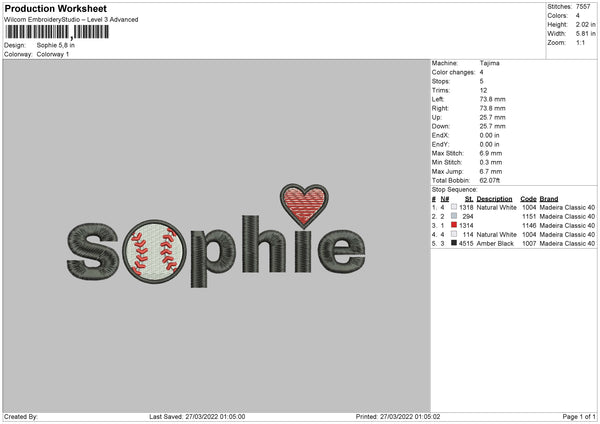Click the thread code 1146
Screen dimensions: 600x424
pyautogui.click(x=529, y=226)
